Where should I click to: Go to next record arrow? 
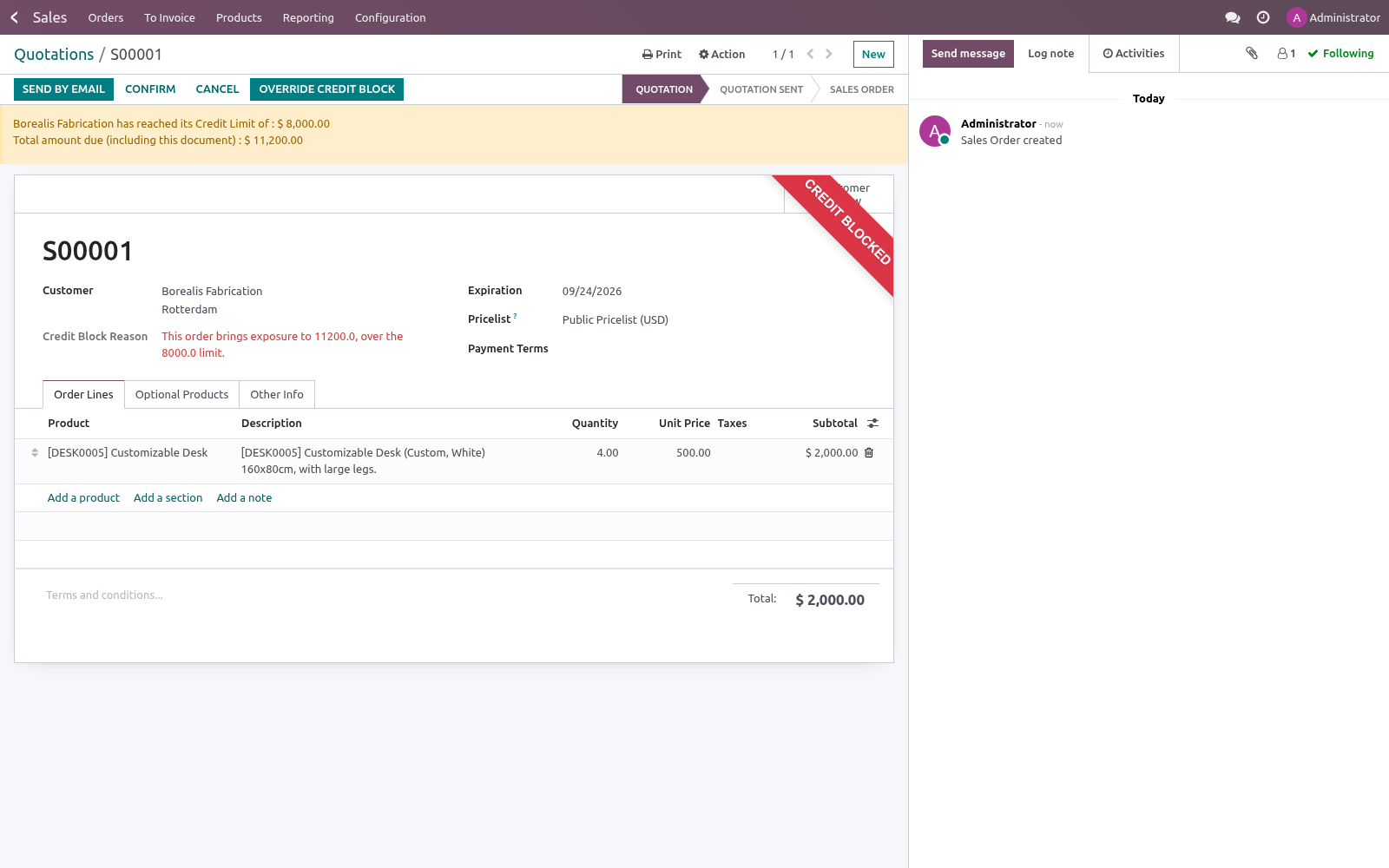pyautogui.click(x=829, y=54)
